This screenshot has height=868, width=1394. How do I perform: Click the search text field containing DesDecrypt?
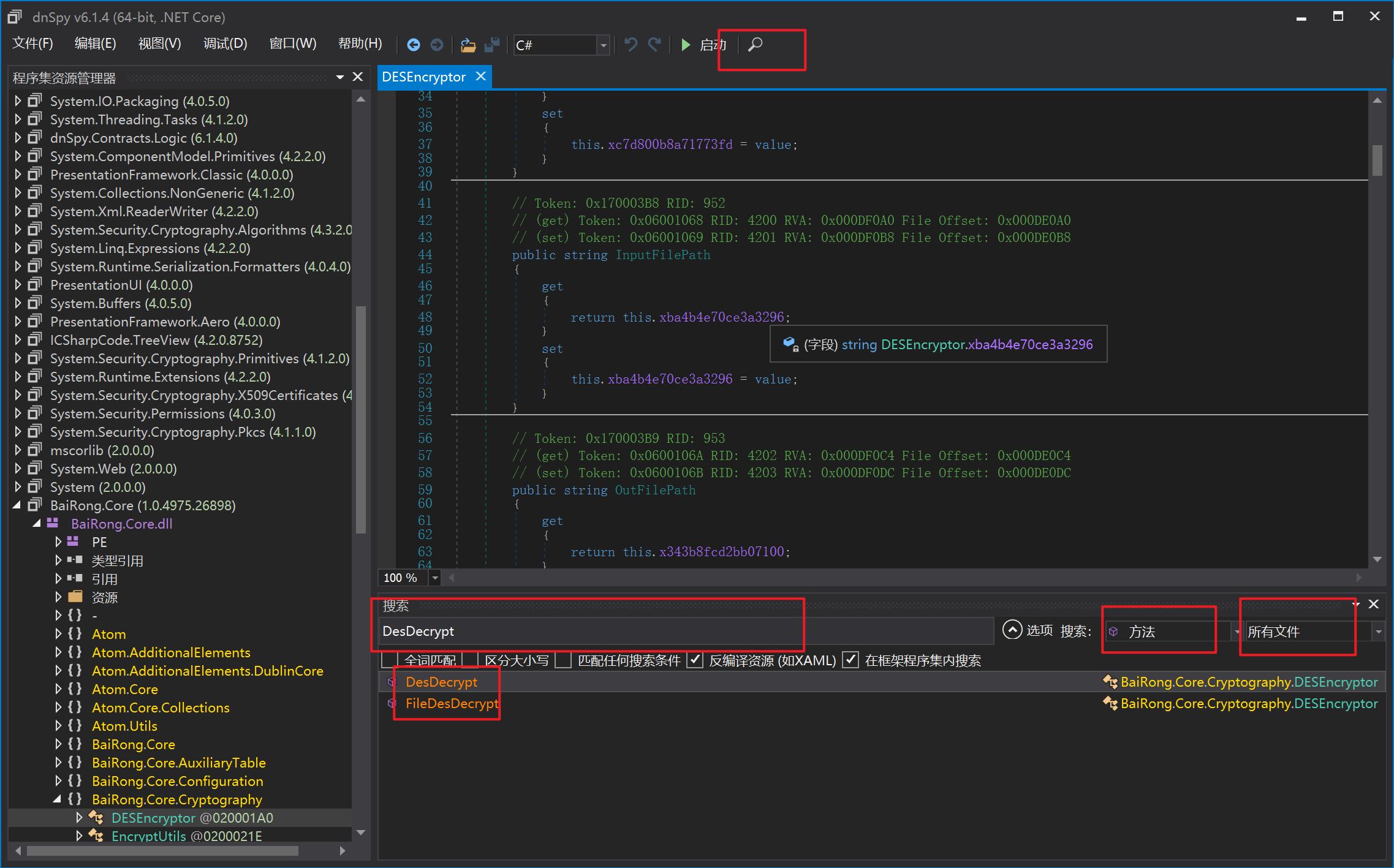(685, 631)
